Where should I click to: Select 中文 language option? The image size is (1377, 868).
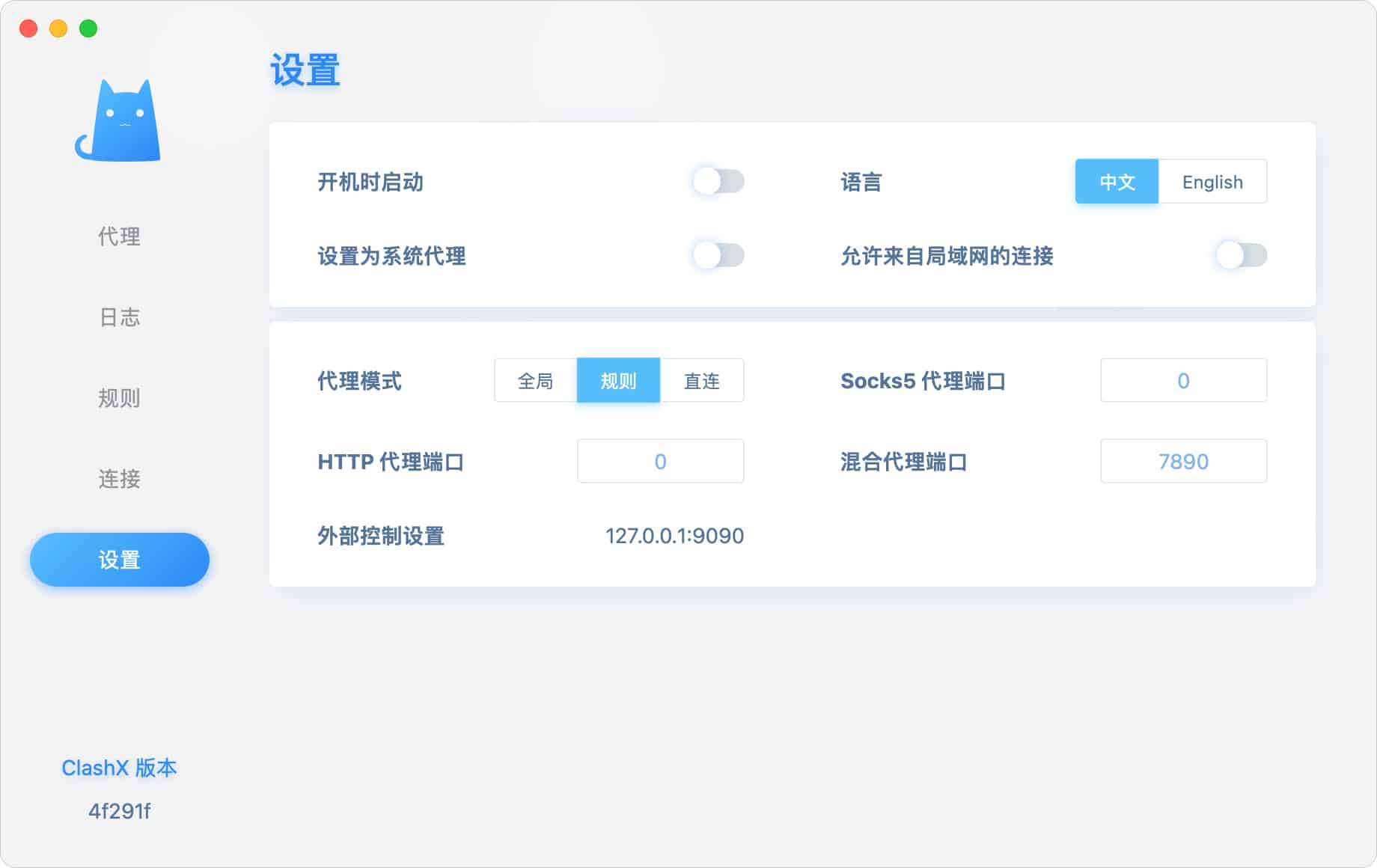[x=1117, y=182]
